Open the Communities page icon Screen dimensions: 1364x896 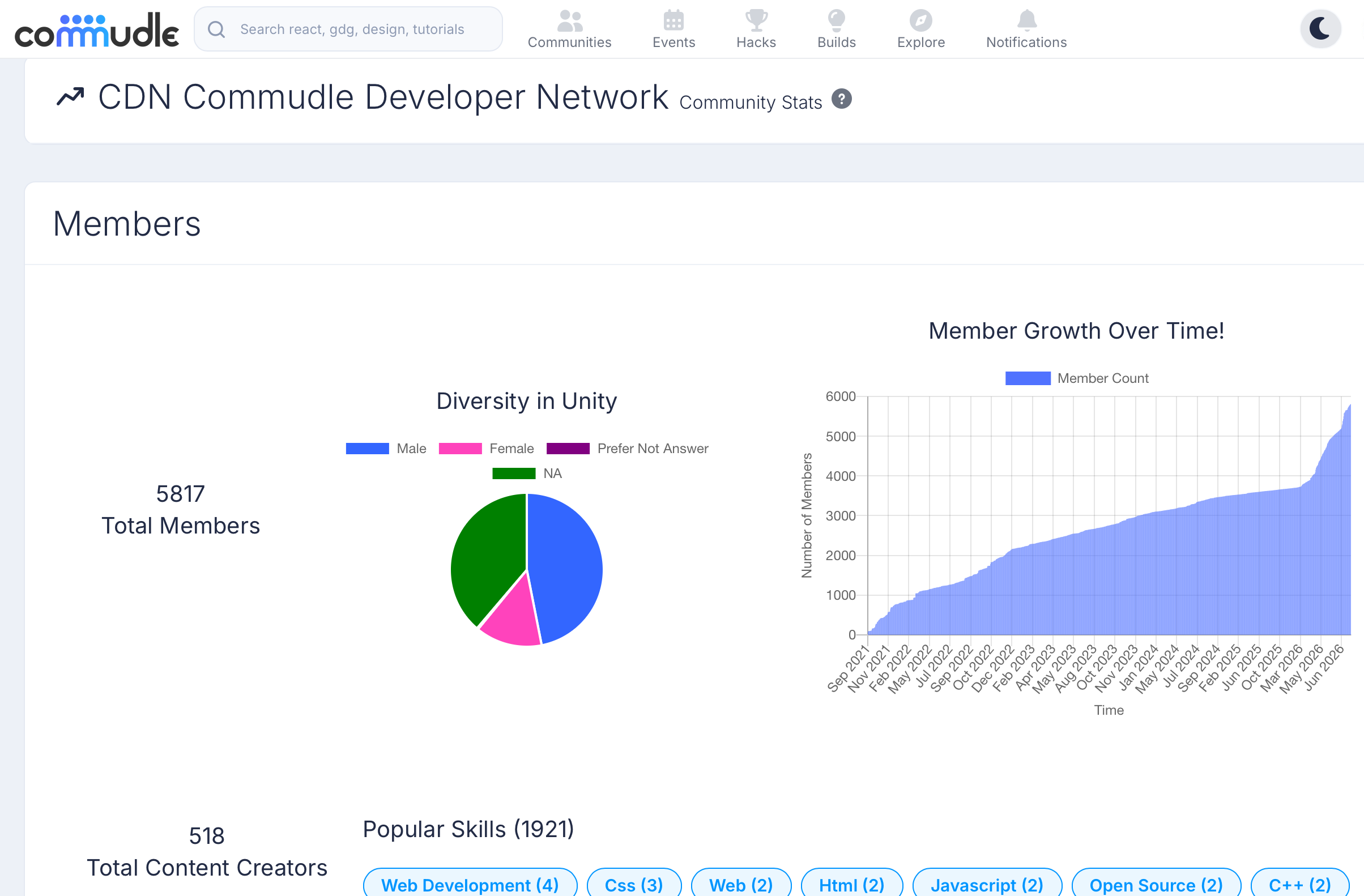(x=570, y=20)
